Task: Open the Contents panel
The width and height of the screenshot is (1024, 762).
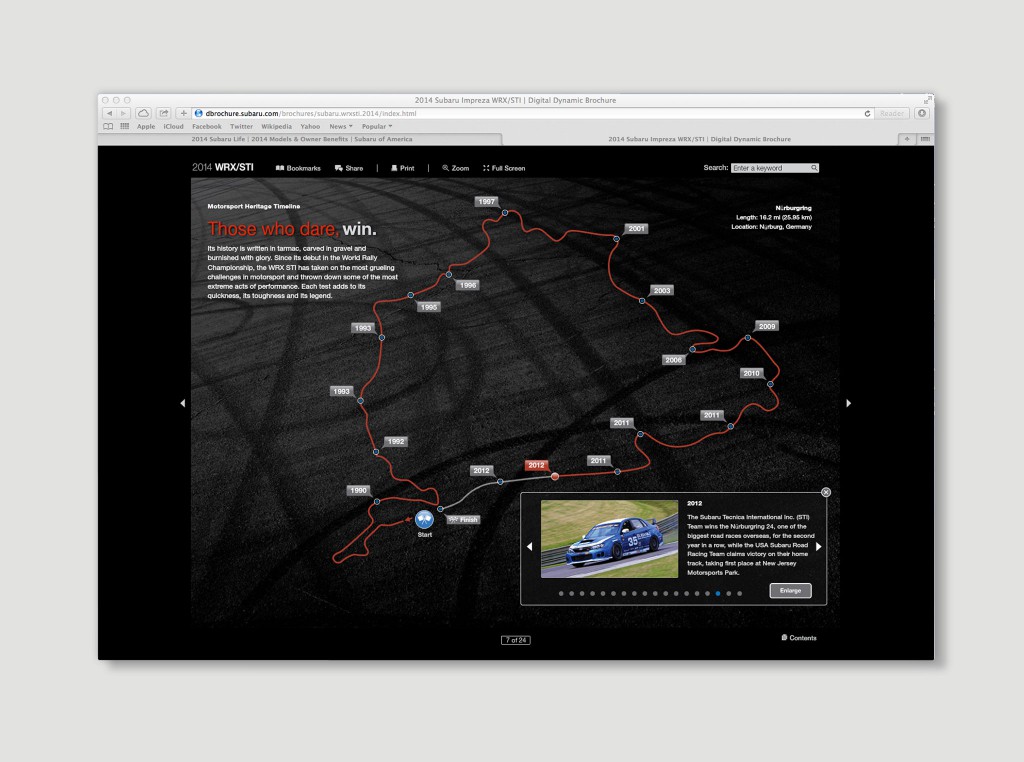Action: [x=799, y=638]
